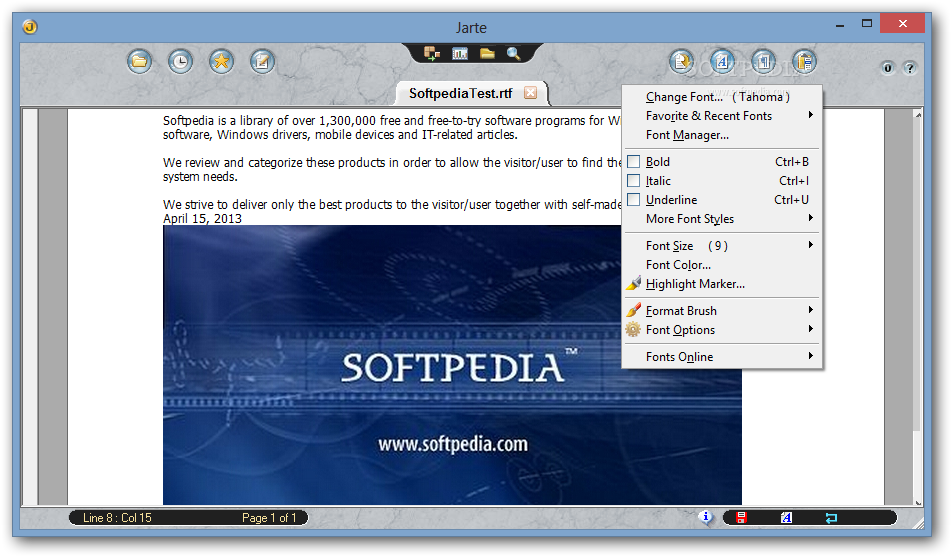Open the magnifying glass search icon
This screenshot has width=952, height=557.
coord(514,53)
